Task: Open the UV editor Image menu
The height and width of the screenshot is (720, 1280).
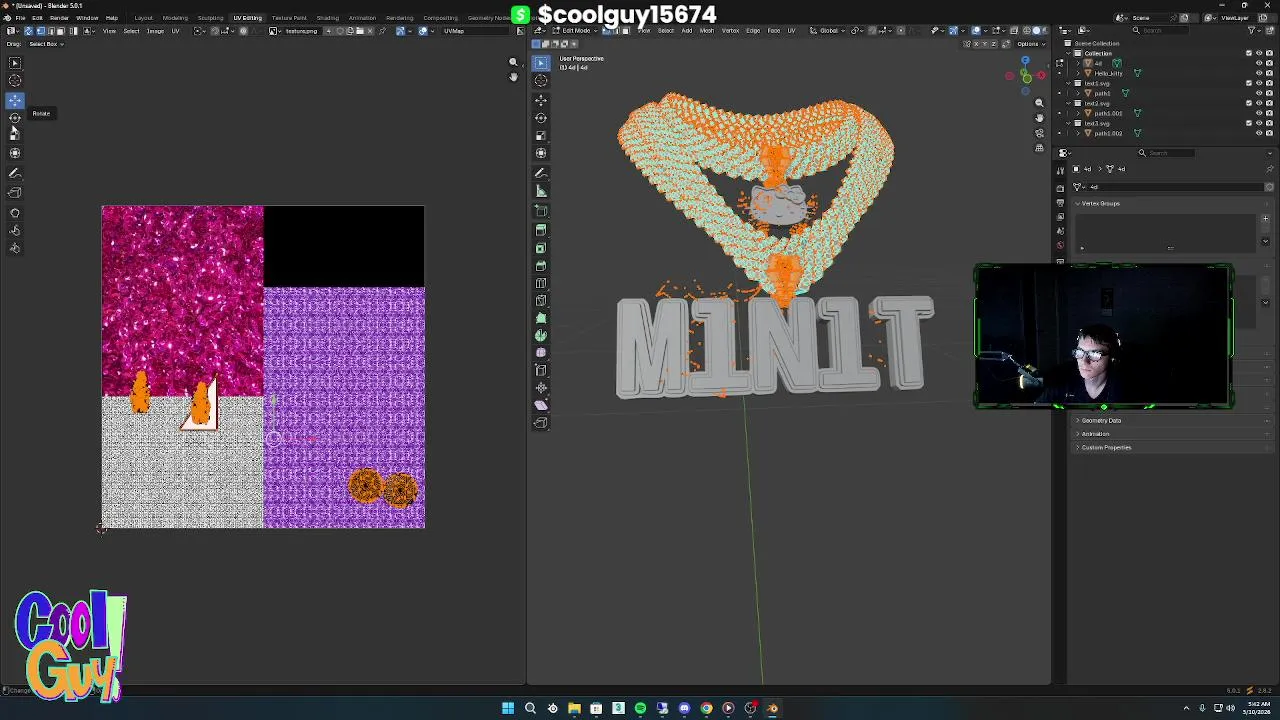Action: [155, 31]
